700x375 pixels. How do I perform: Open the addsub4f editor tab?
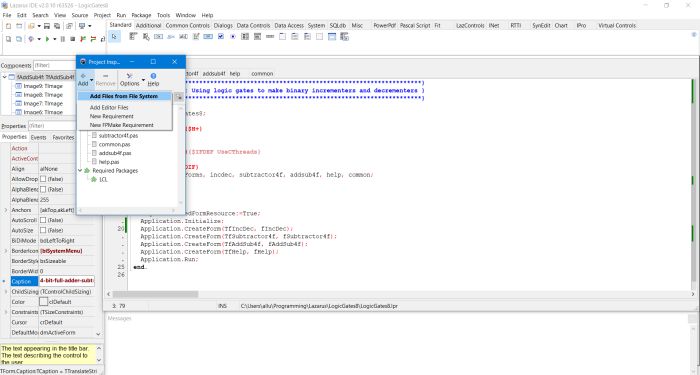(214, 74)
